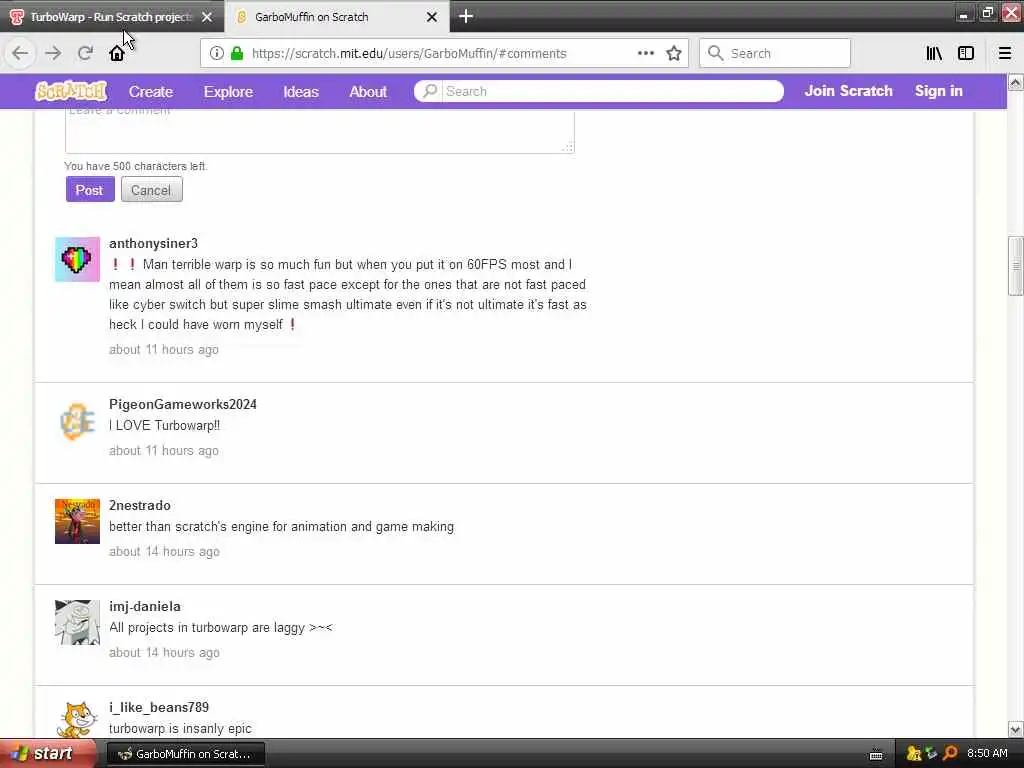View site information icon in address bar
1024x768 pixels.
click(x=216, y=53)
